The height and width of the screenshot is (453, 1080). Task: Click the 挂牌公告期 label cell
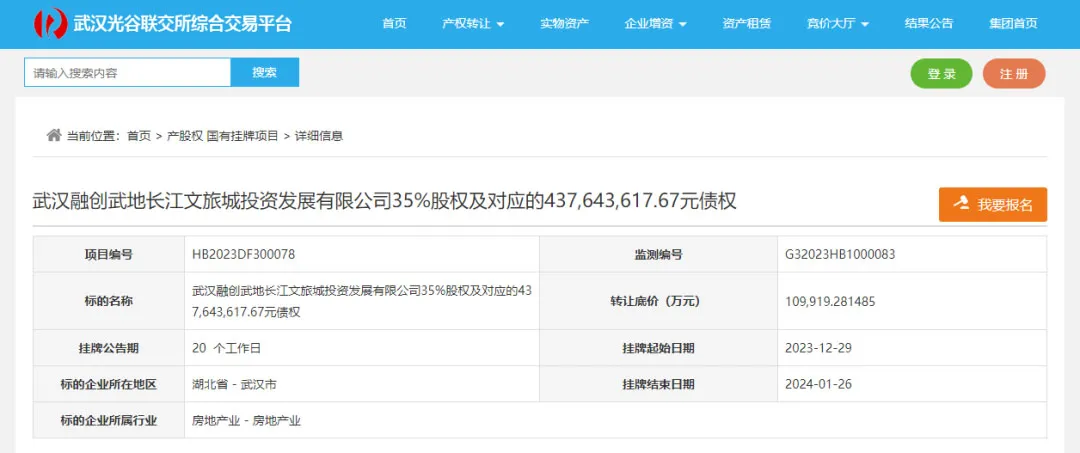pos(109,348)
